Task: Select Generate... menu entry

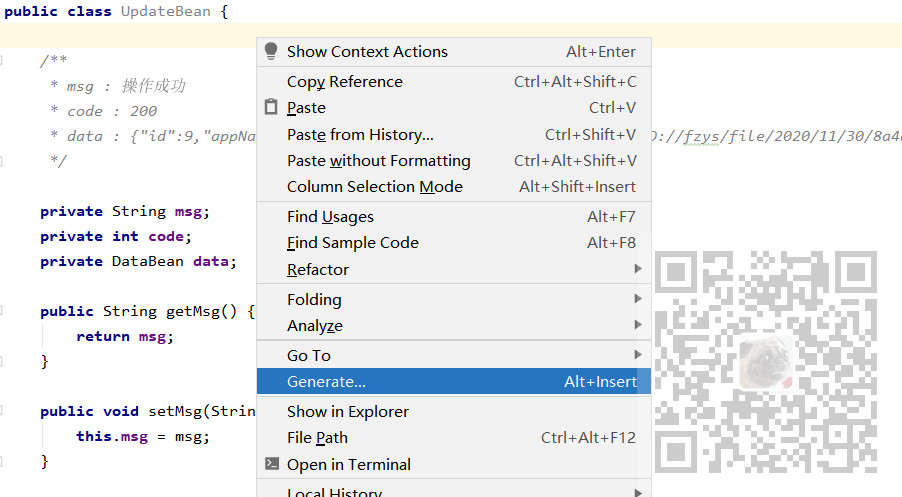Action: 326,382
